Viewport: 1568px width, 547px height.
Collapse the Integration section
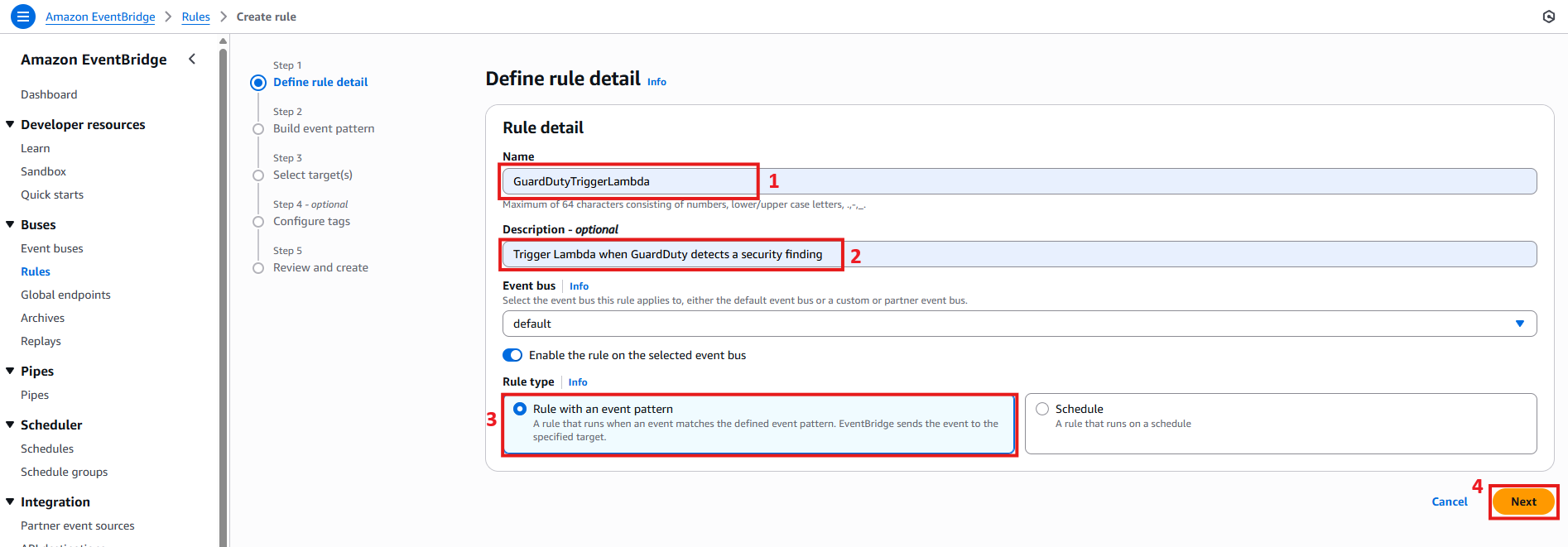coord(10,501)
